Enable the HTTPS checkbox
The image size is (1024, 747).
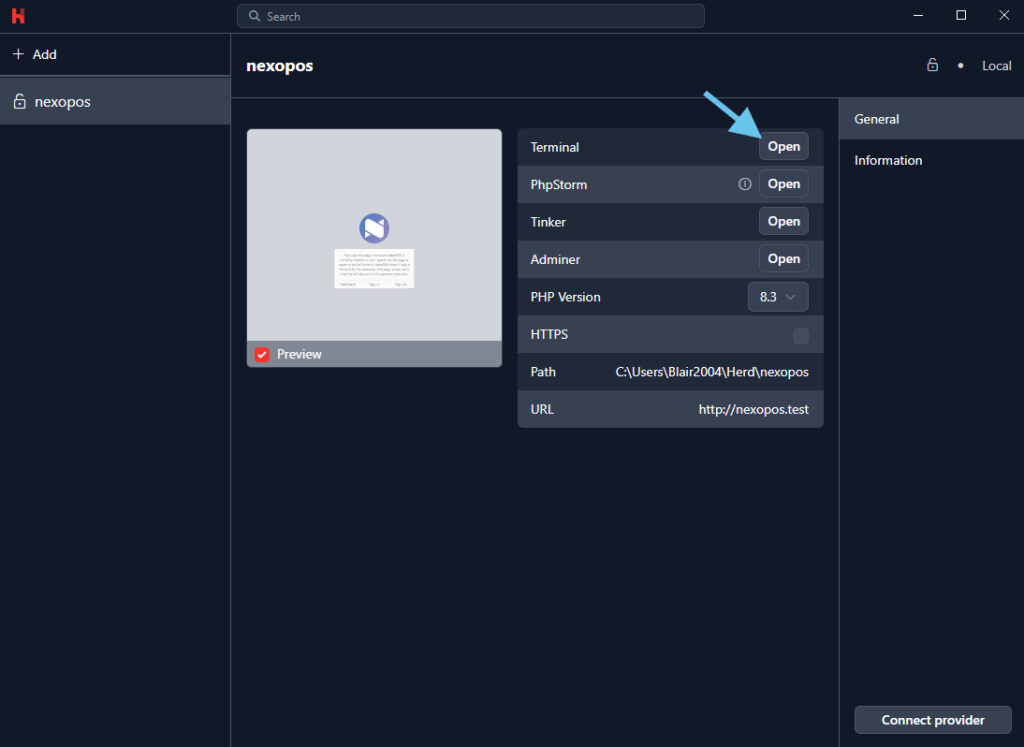point(801,336)
